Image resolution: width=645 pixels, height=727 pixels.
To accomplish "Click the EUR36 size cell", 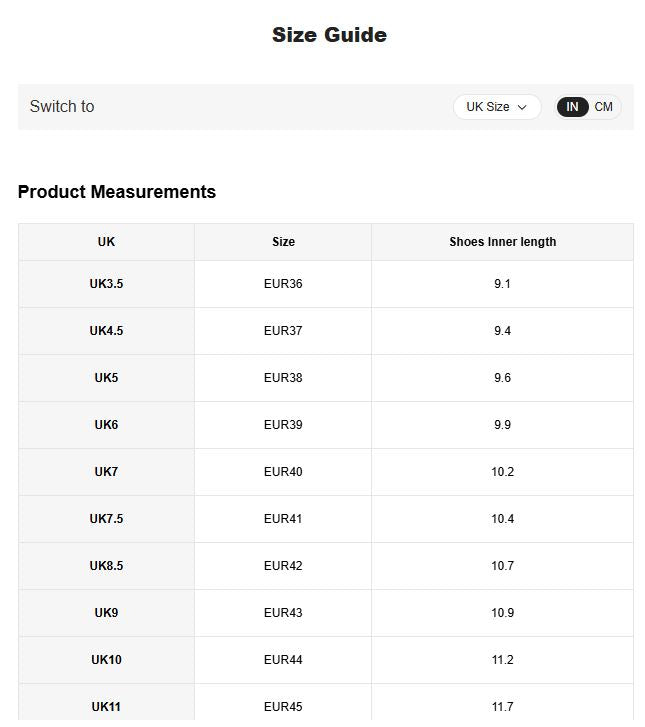I will click(x=283, y=284).
